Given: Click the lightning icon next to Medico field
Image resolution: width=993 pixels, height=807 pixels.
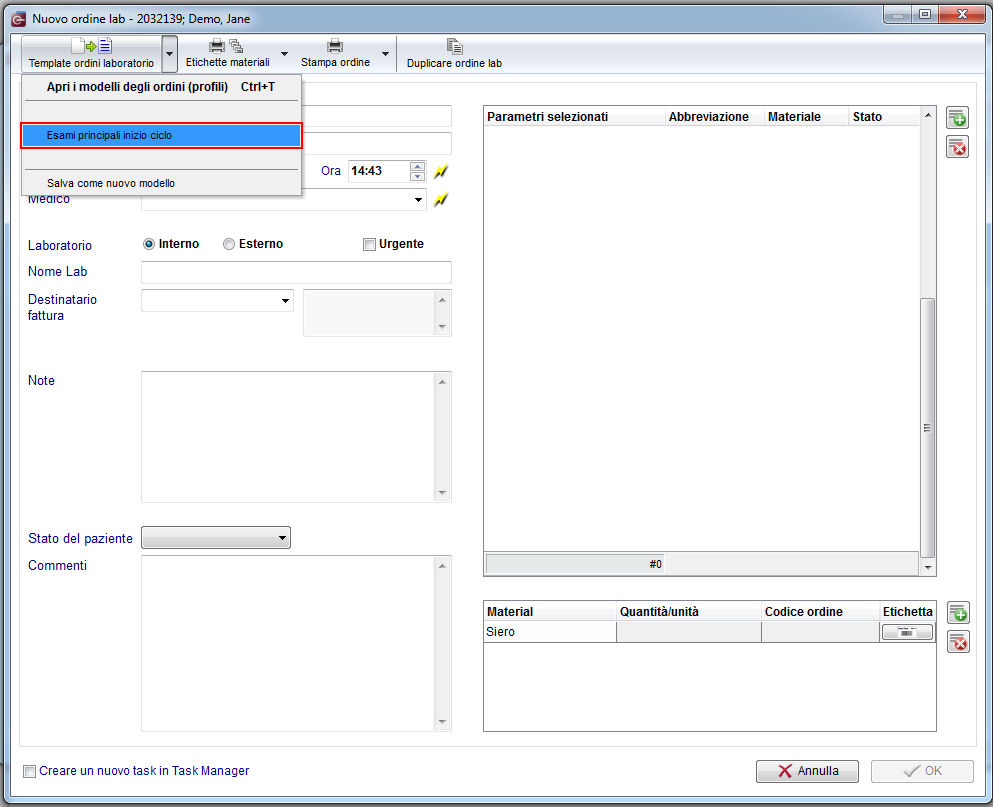Looking at the screenshot, I should (x=441, y=200).
